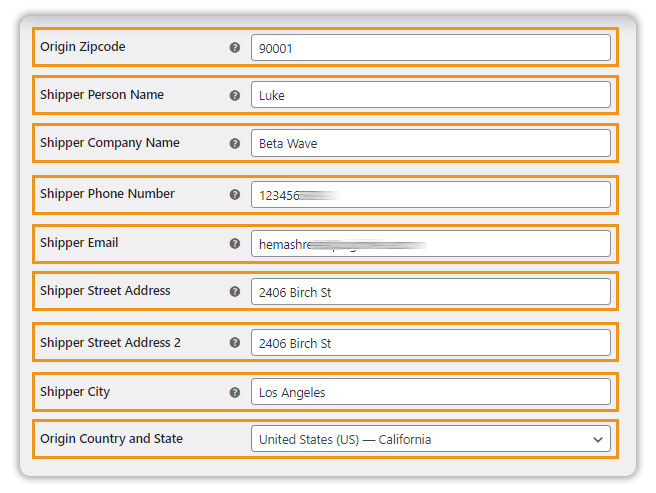Click the chevron arrow on the country selector
This screenshot has height=493, width=656.
tap(598, 439)
